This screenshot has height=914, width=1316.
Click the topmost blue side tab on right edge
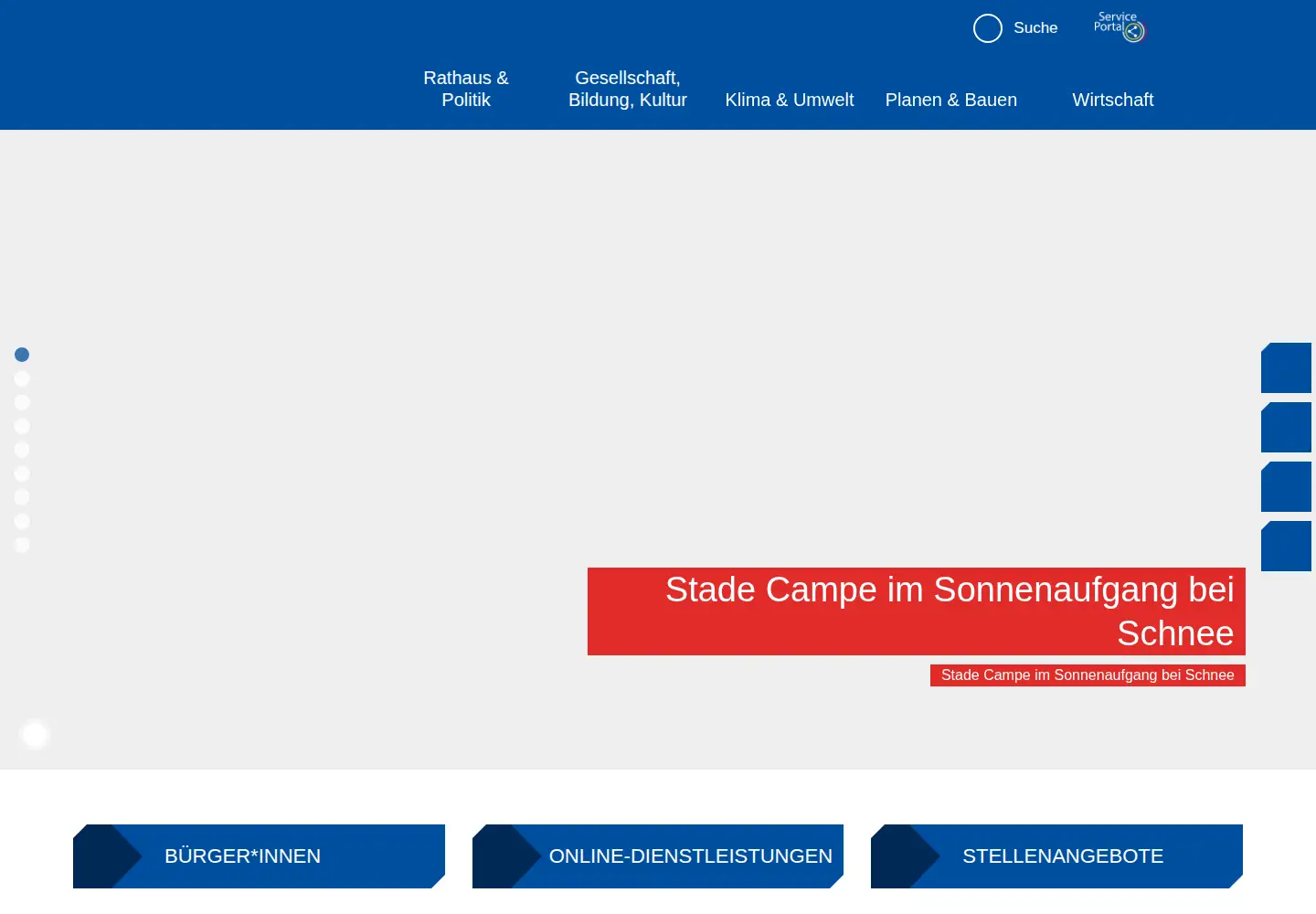(x=1287, y=367)
